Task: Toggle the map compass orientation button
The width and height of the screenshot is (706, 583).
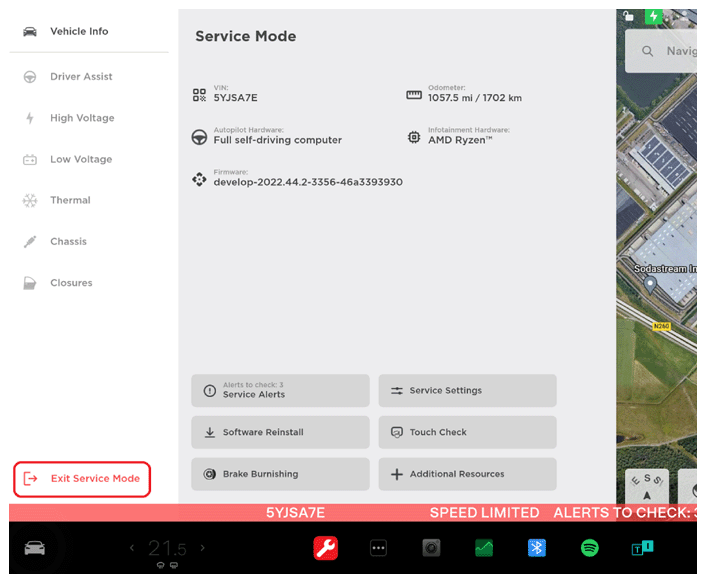Action: point(646,487)
